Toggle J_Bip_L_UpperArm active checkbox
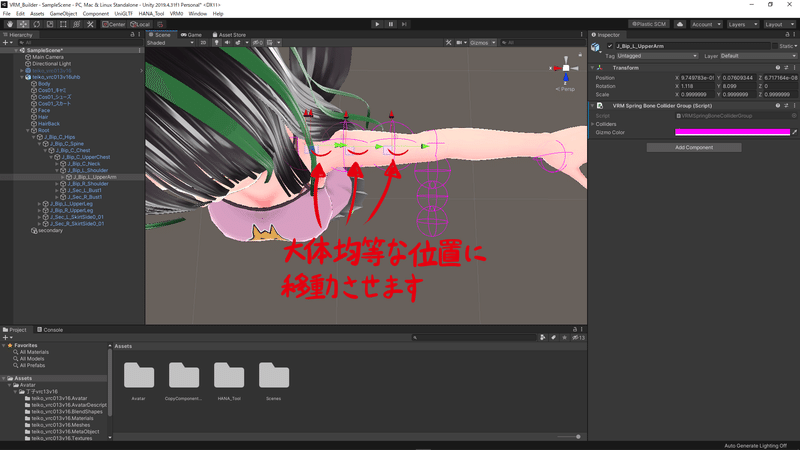This screenshot has height=450, width=800. (x=610, y=46)
